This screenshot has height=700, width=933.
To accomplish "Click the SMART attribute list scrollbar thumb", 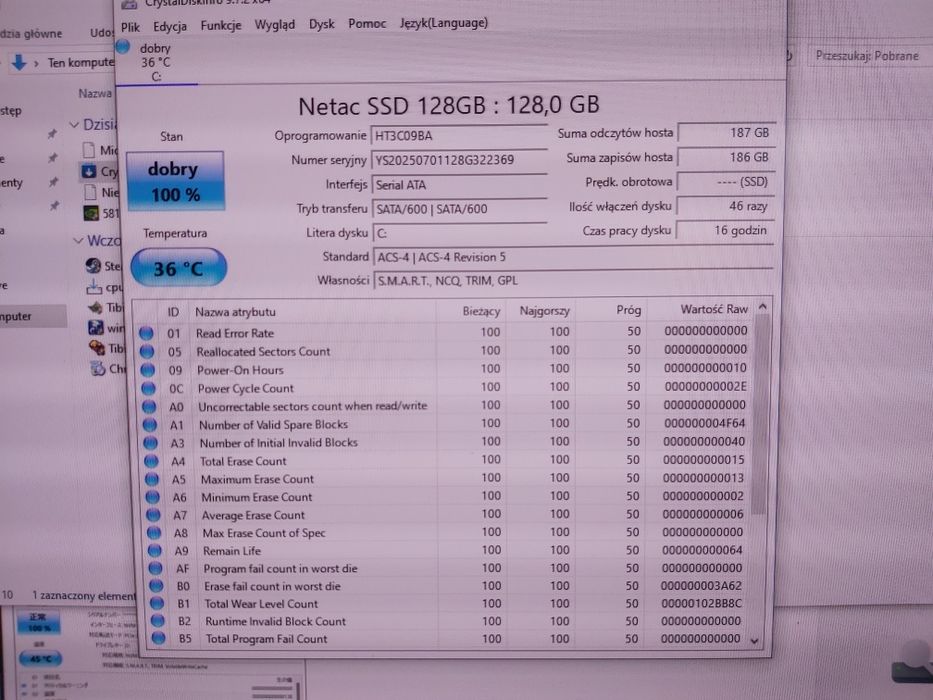I will point(760,415).
